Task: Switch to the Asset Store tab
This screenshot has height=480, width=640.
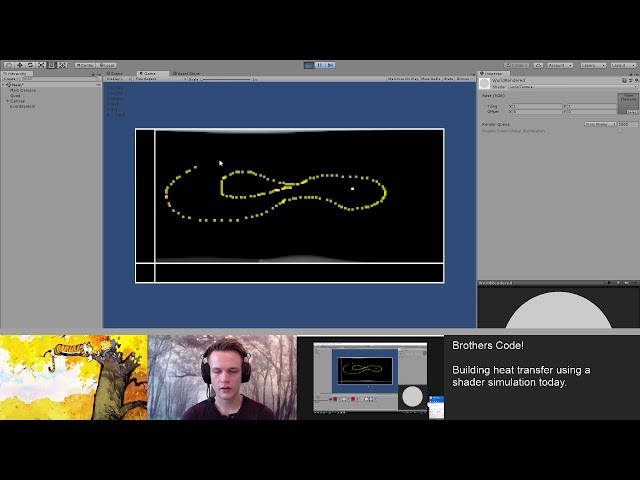Action: click(x=188, y=73)
